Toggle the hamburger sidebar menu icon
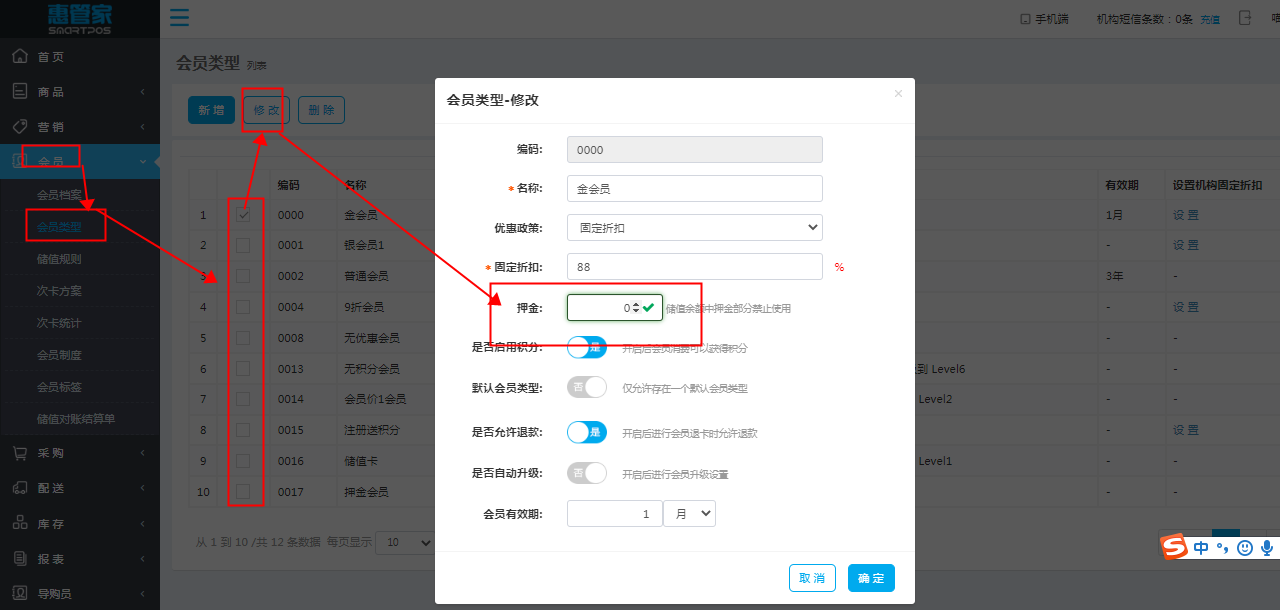Image resolution: width=1280 pixels, height=610 pixels. click(x=179, y=18)
